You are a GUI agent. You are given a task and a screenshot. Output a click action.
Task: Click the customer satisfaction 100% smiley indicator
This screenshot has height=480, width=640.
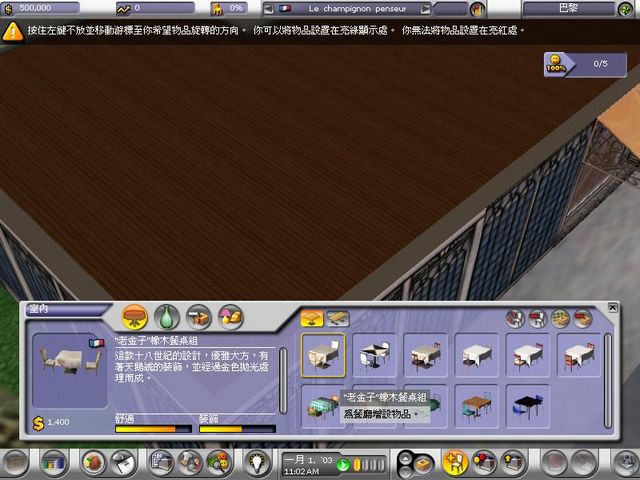(x=556, y=64)
